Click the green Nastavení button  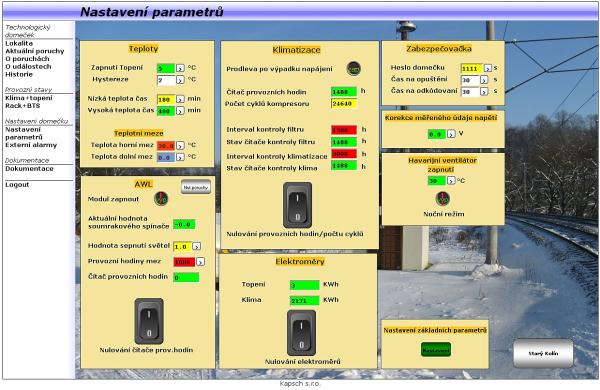click(436, 350)
